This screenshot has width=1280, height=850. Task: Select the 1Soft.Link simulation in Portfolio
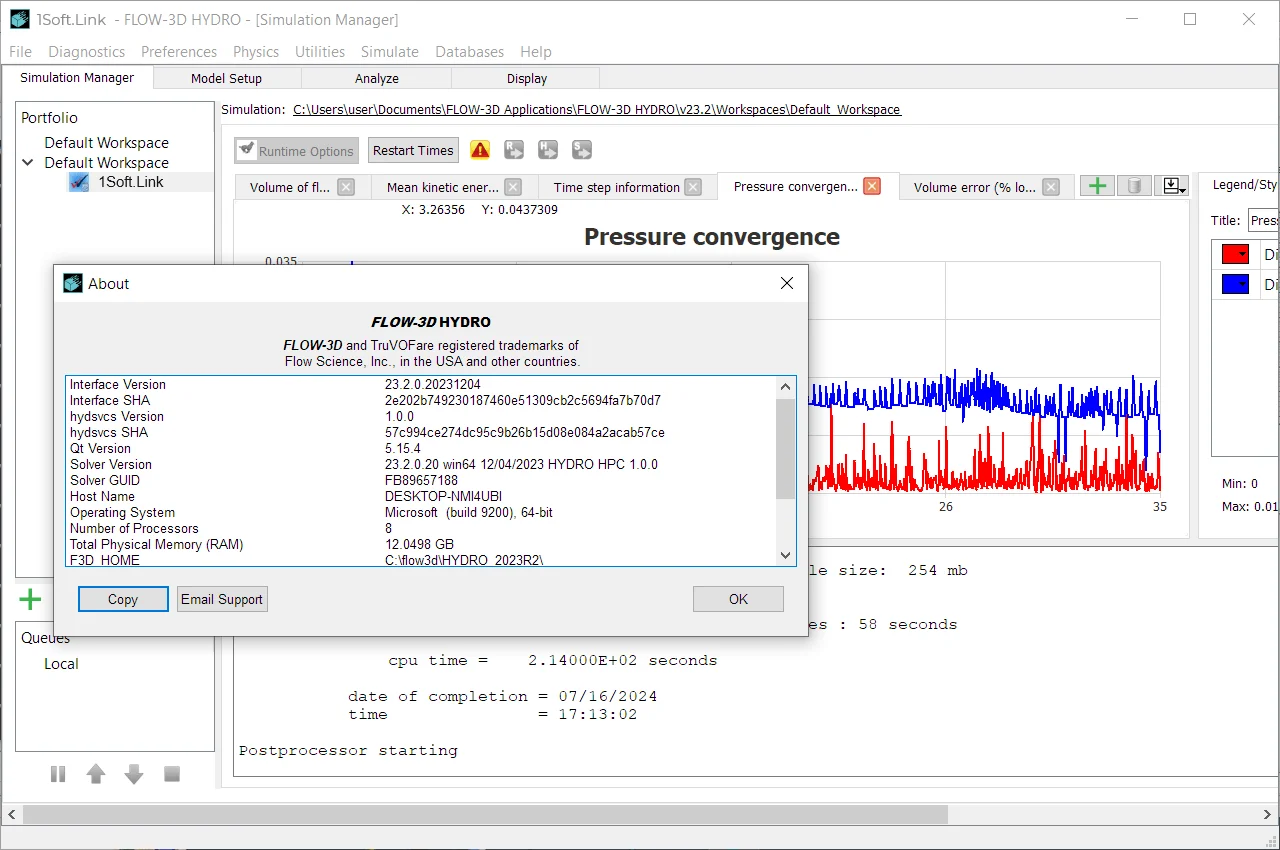pos(131,182)
